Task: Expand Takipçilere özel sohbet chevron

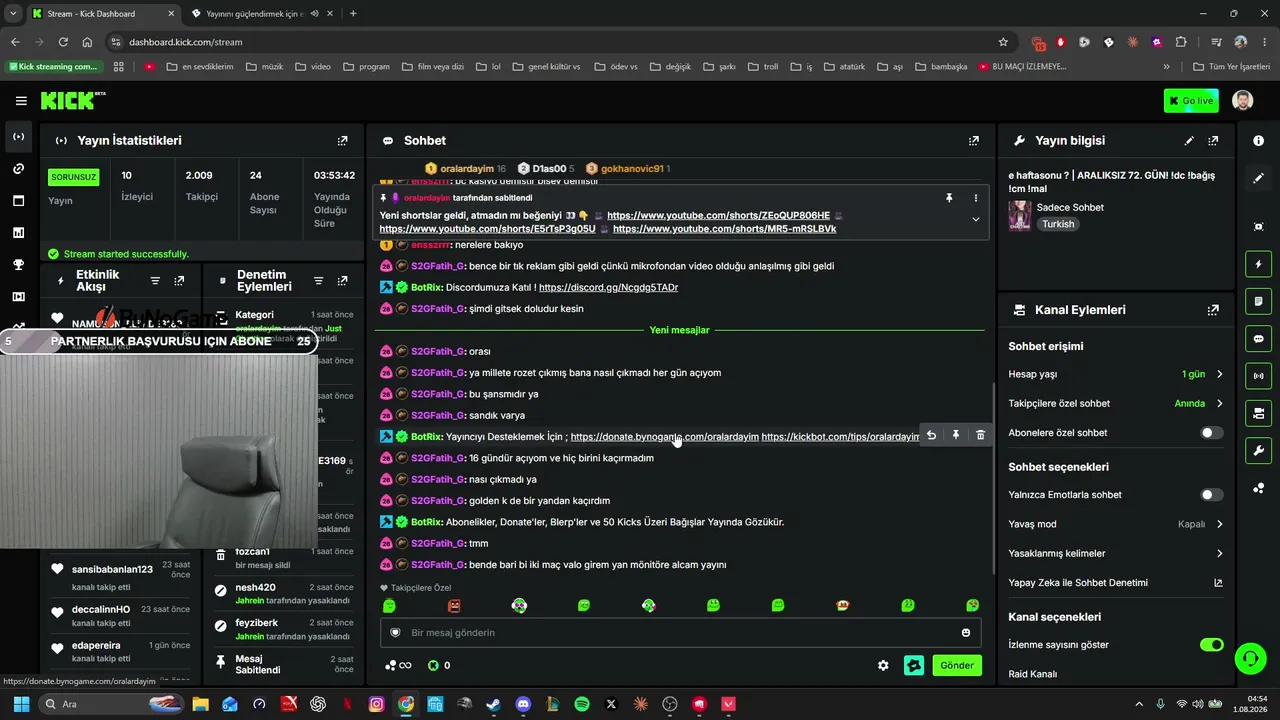Action: click(x=1219, y=404)
